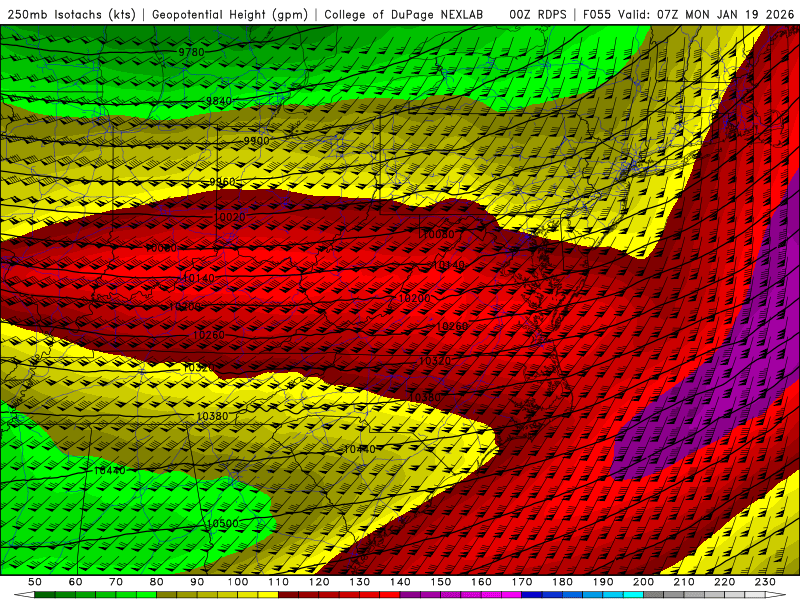This screenshot has height=600, width=800.
Task: Click the 9840 height contour label
Action: point(219,101)
